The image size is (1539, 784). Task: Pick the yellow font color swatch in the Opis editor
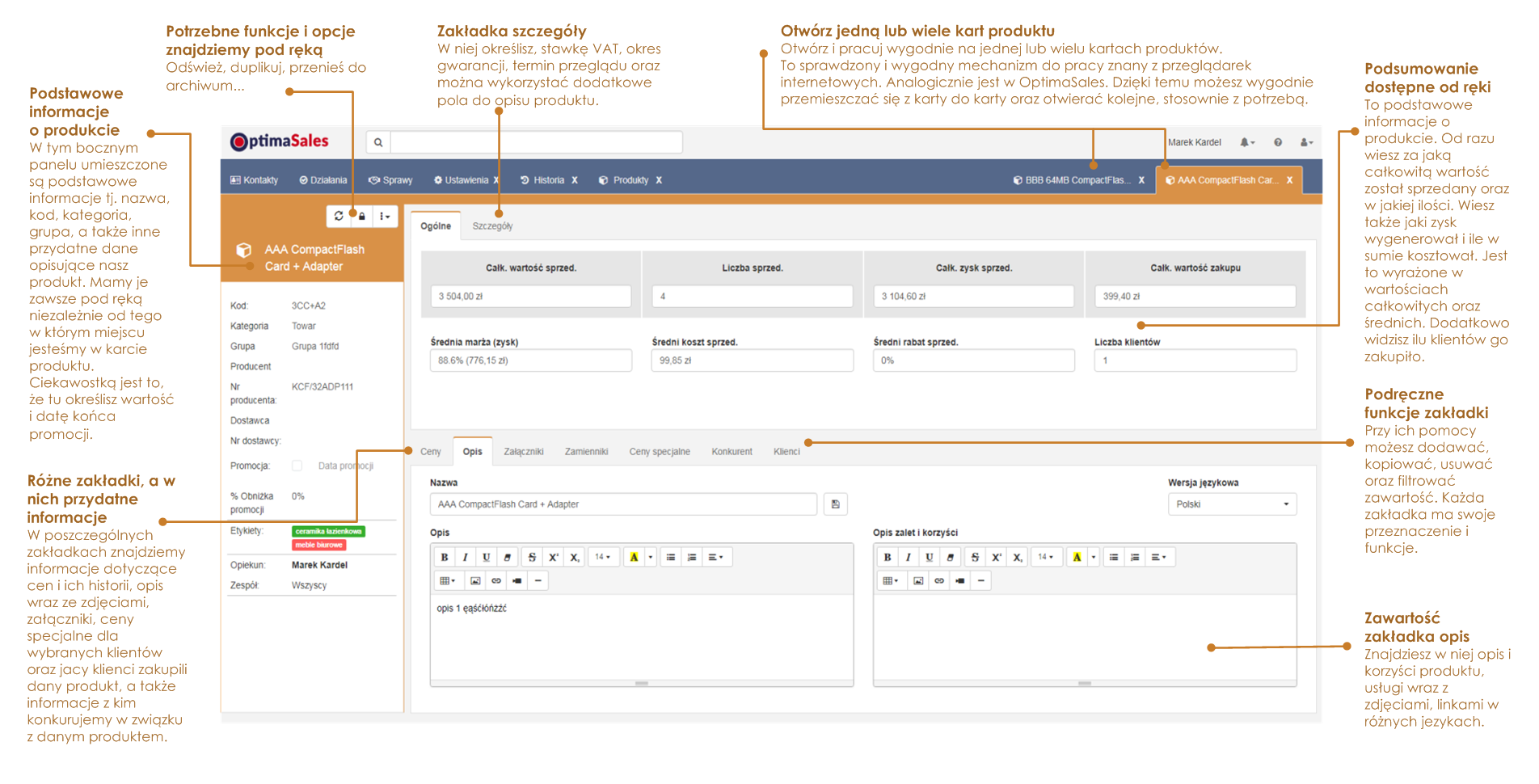pos(635,557)
